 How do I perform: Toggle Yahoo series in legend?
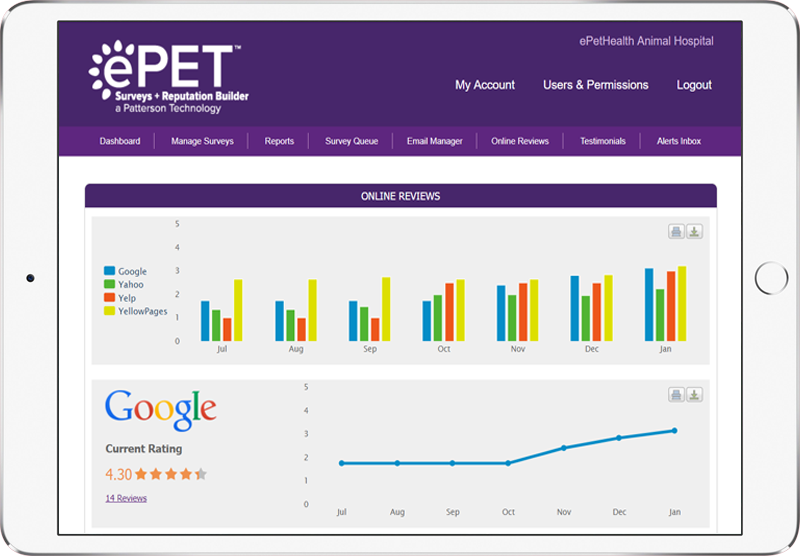(123, 285)
